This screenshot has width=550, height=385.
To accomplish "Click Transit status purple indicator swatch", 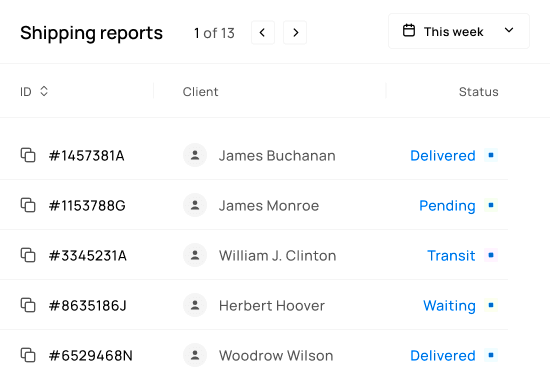I will click(491, 255).
